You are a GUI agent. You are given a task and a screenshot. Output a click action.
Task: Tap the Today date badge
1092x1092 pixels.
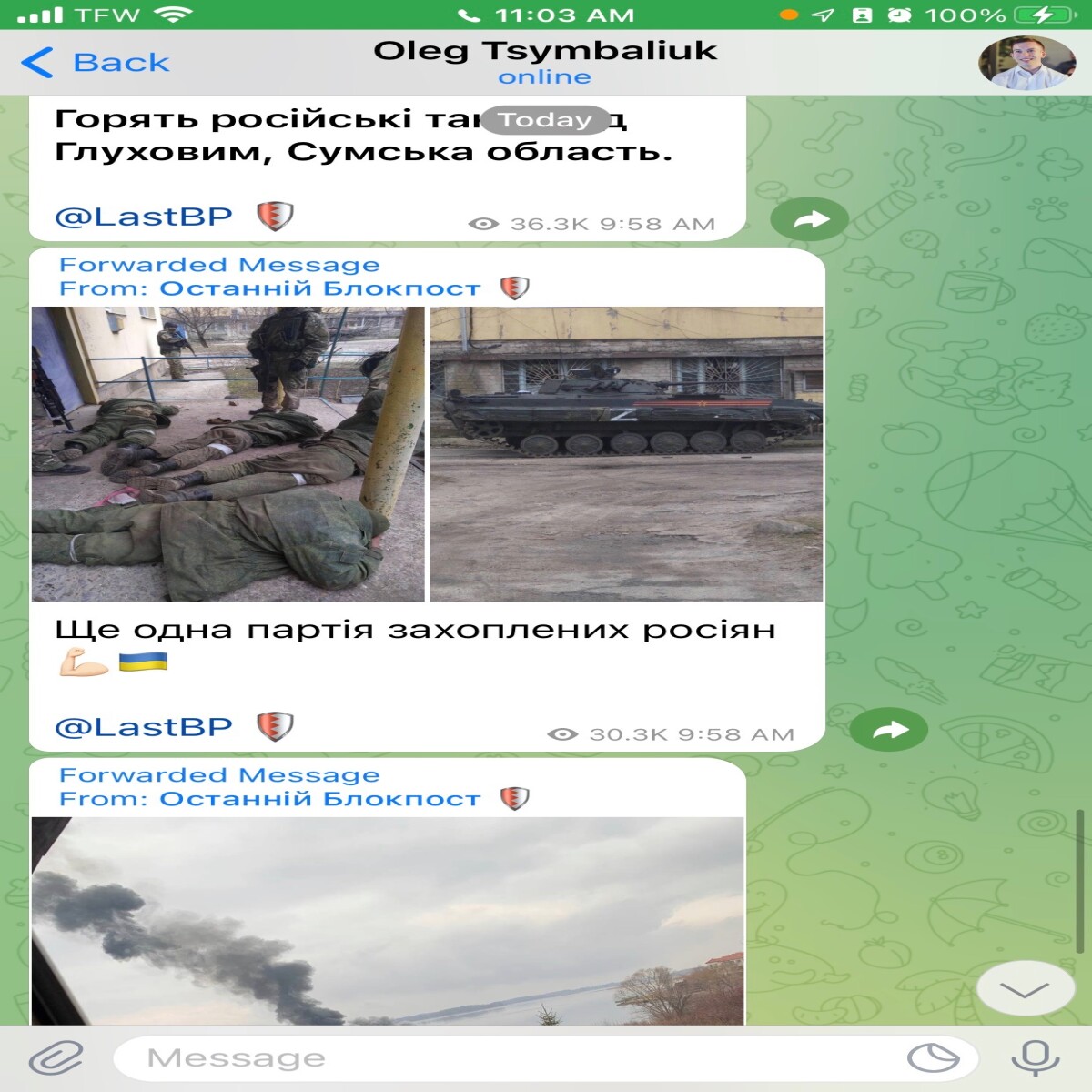(544, 119)
